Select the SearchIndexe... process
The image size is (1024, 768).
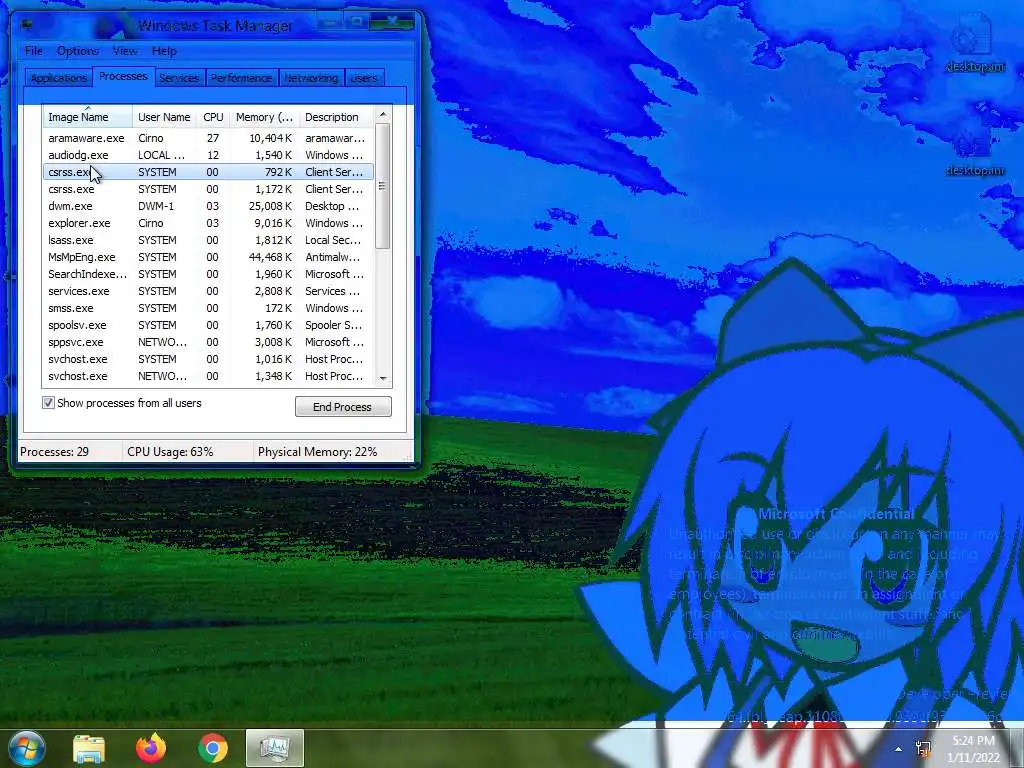[x=208, y=274]
